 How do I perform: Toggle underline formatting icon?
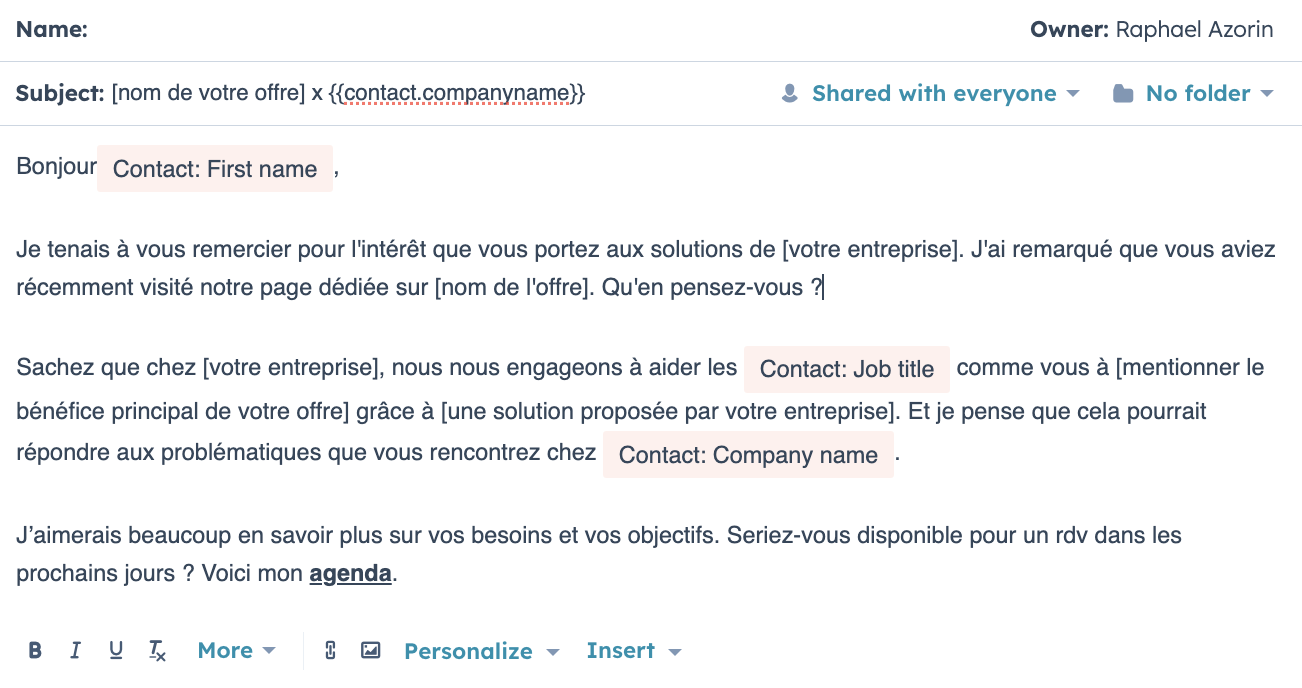pyautogui.click(x=116, y=651)
